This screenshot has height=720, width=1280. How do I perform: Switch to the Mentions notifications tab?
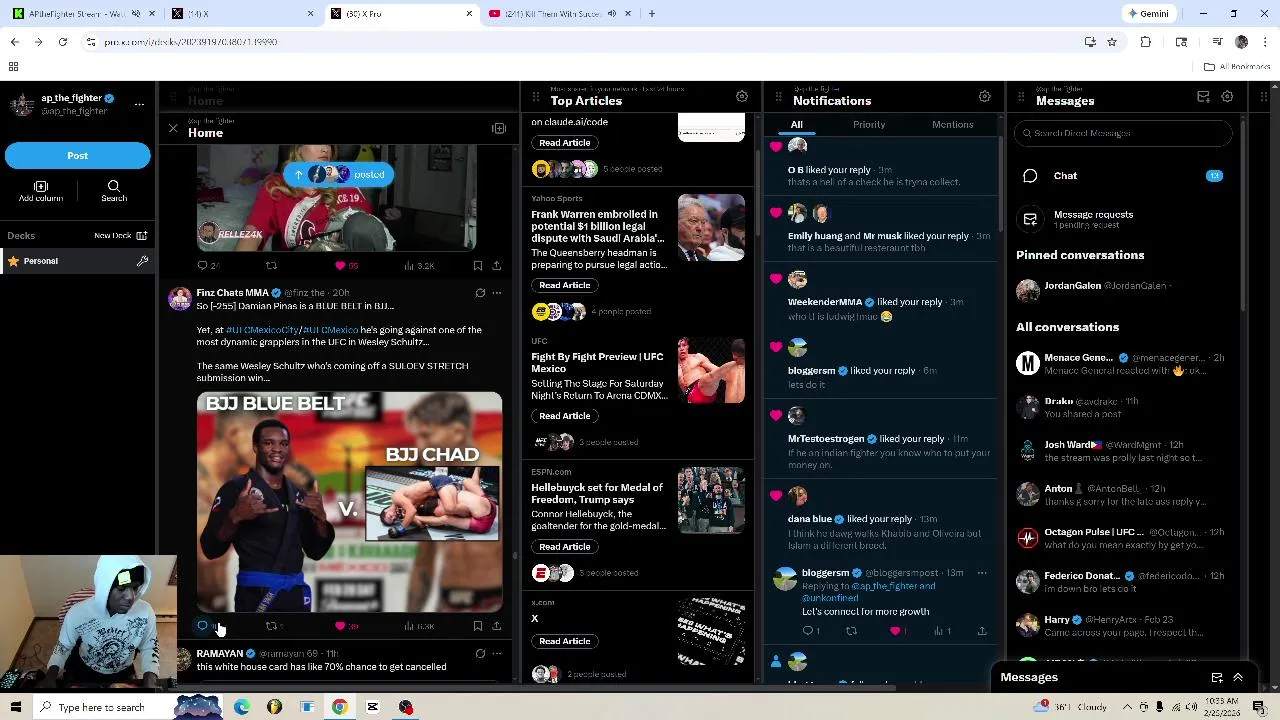[x=952, y=125]
